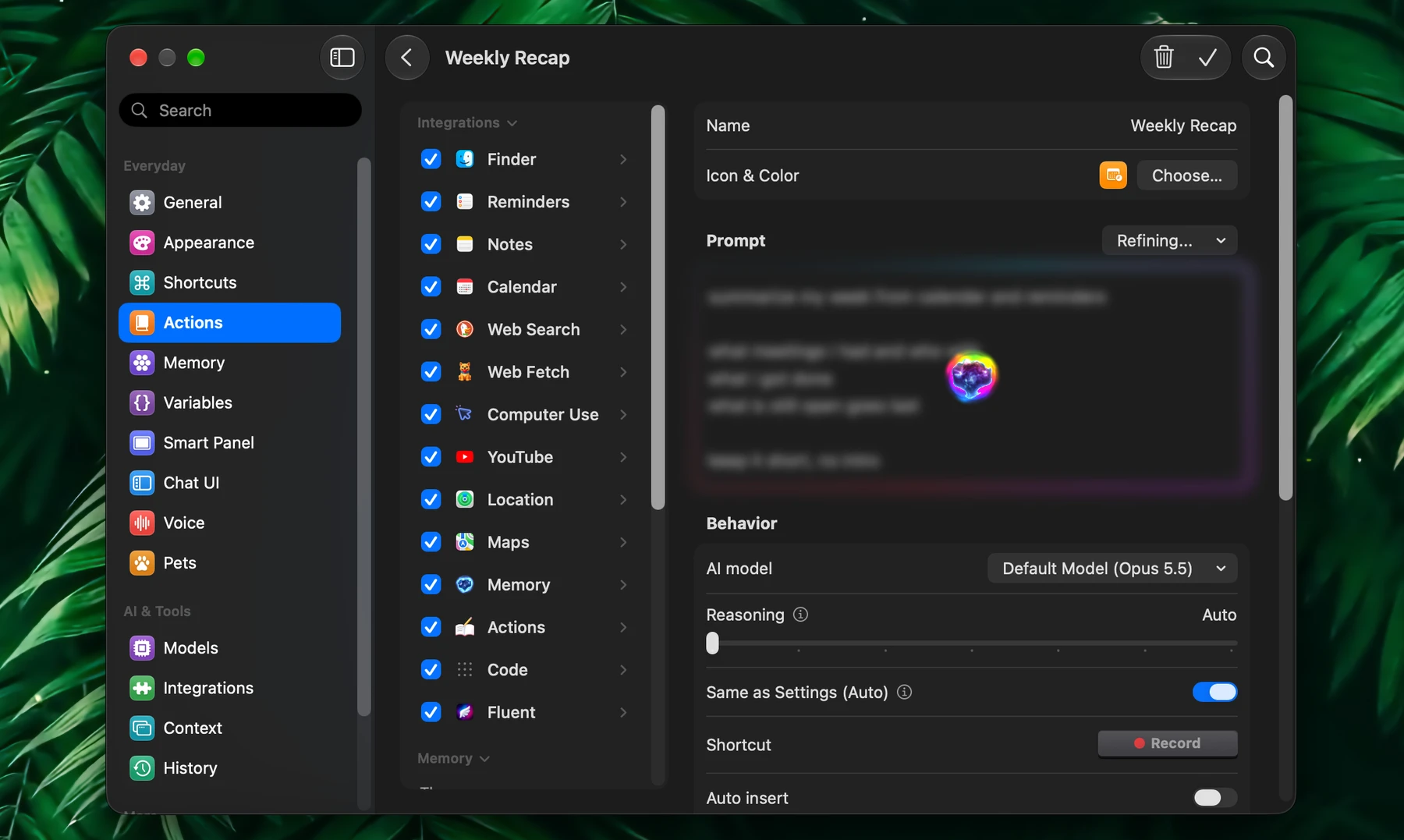Expand Computer Use integration chevron

pos(623,415)
